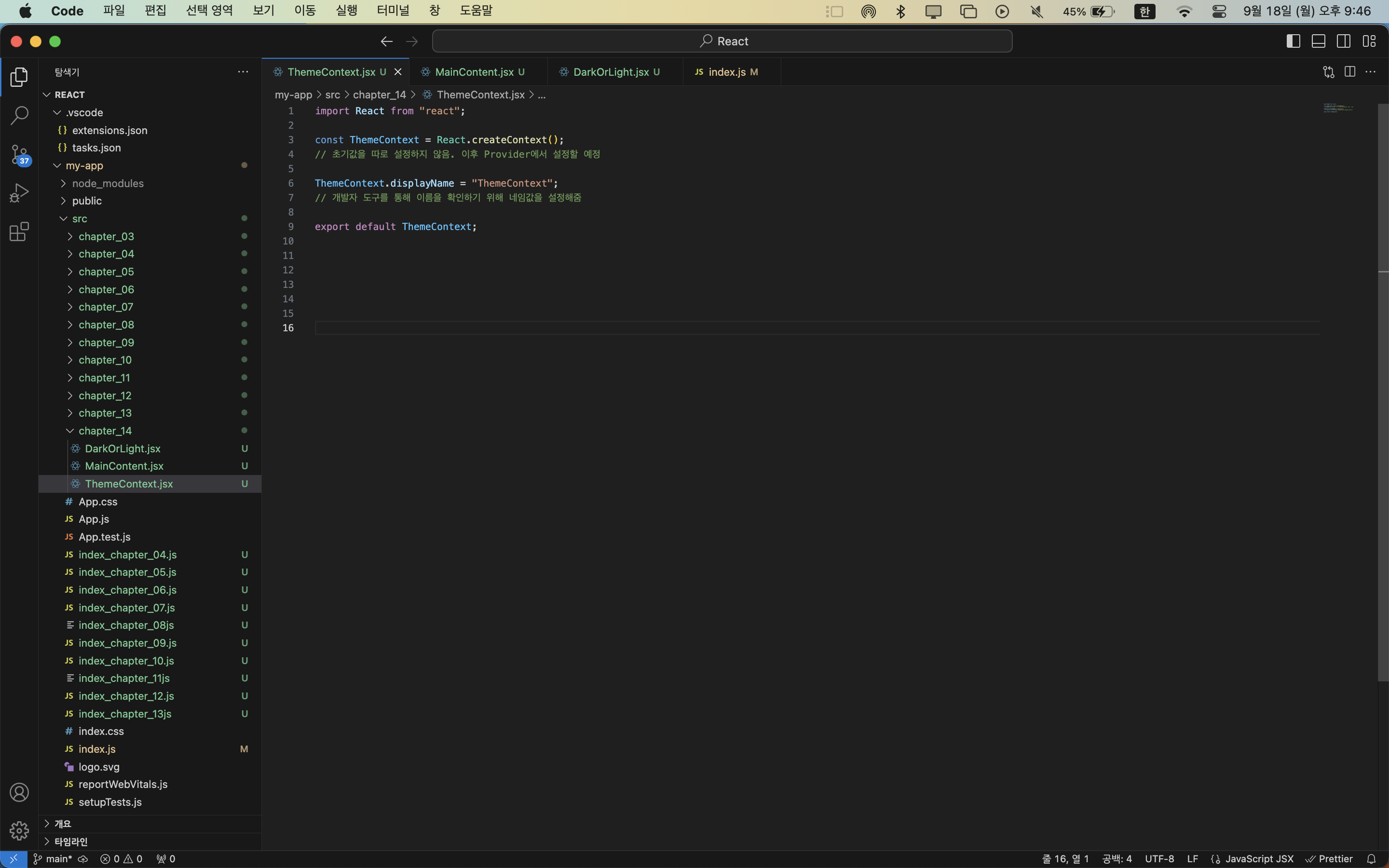
Task: Open the Search view in activity bar
Action: [19, 115]
